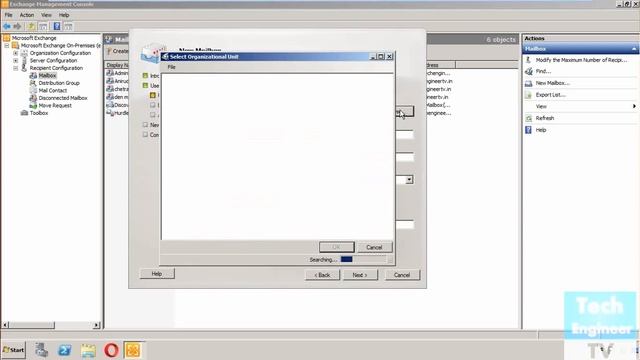Toggle the Show/Hide Action Pane toolbar icon
Screen dimensions: 640x360
68,27
